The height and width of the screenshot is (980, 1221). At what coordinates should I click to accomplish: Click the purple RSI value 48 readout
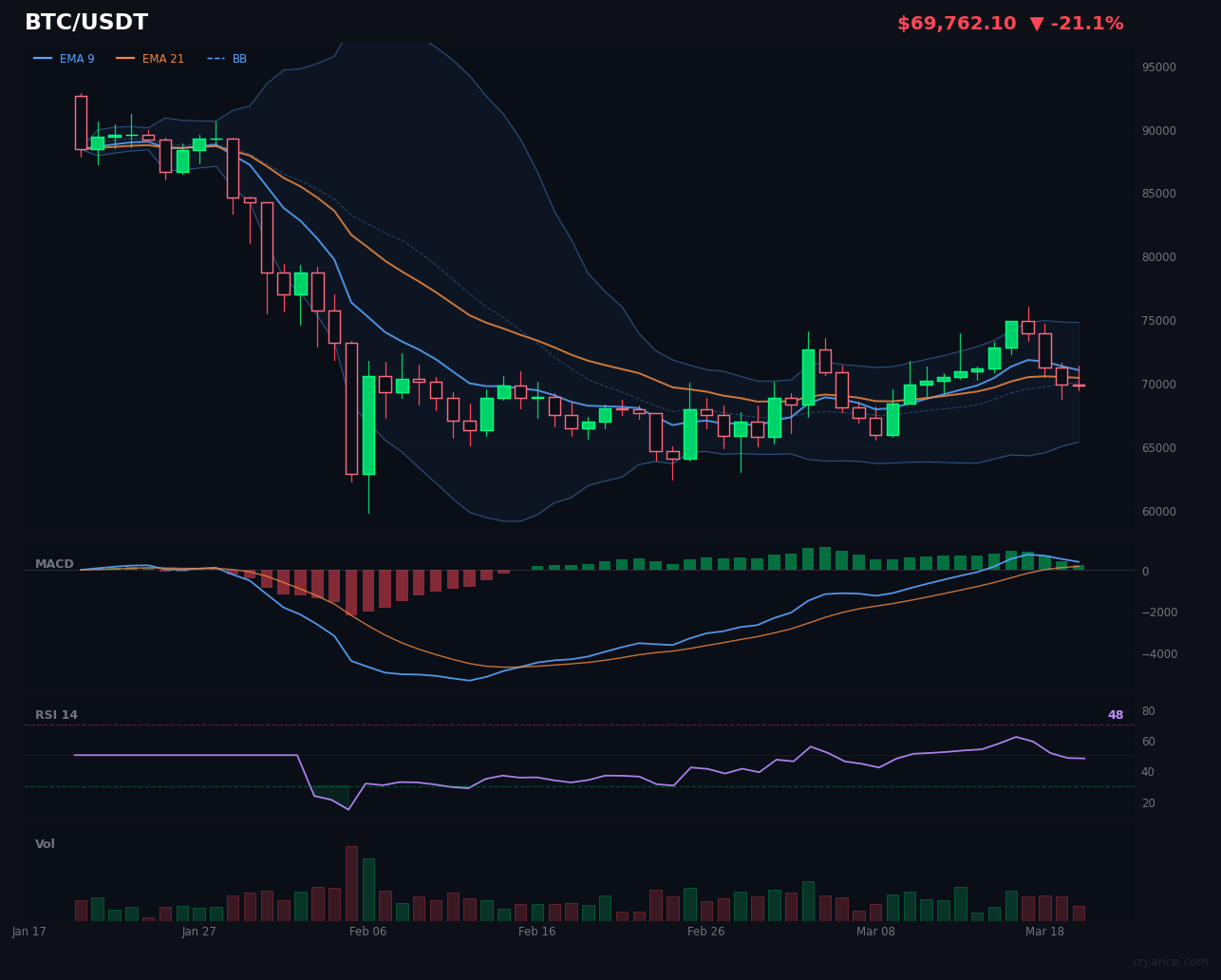coord(1115,714)
